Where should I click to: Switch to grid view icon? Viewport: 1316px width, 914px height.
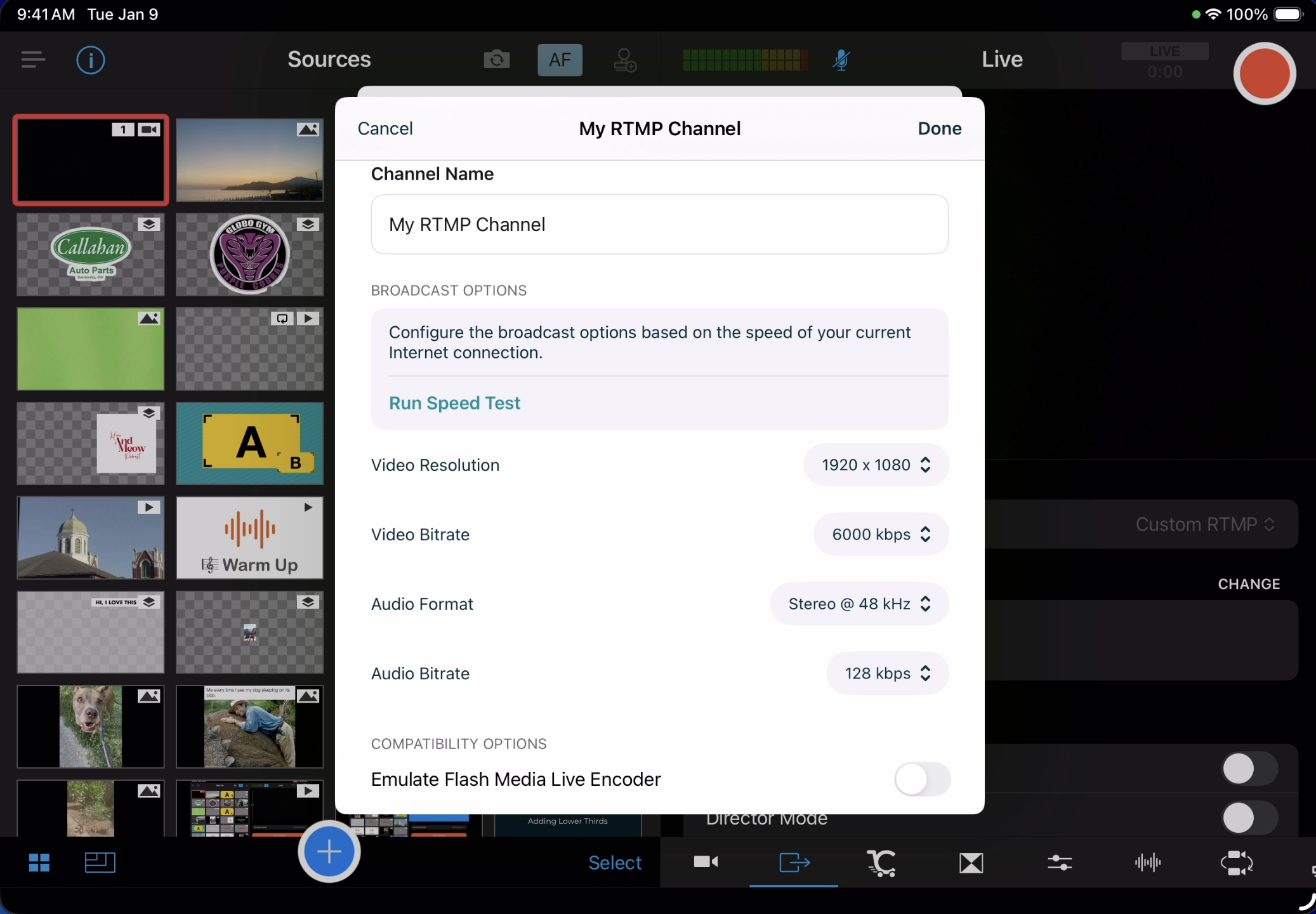pyautogui.click(x=39, y=863)
